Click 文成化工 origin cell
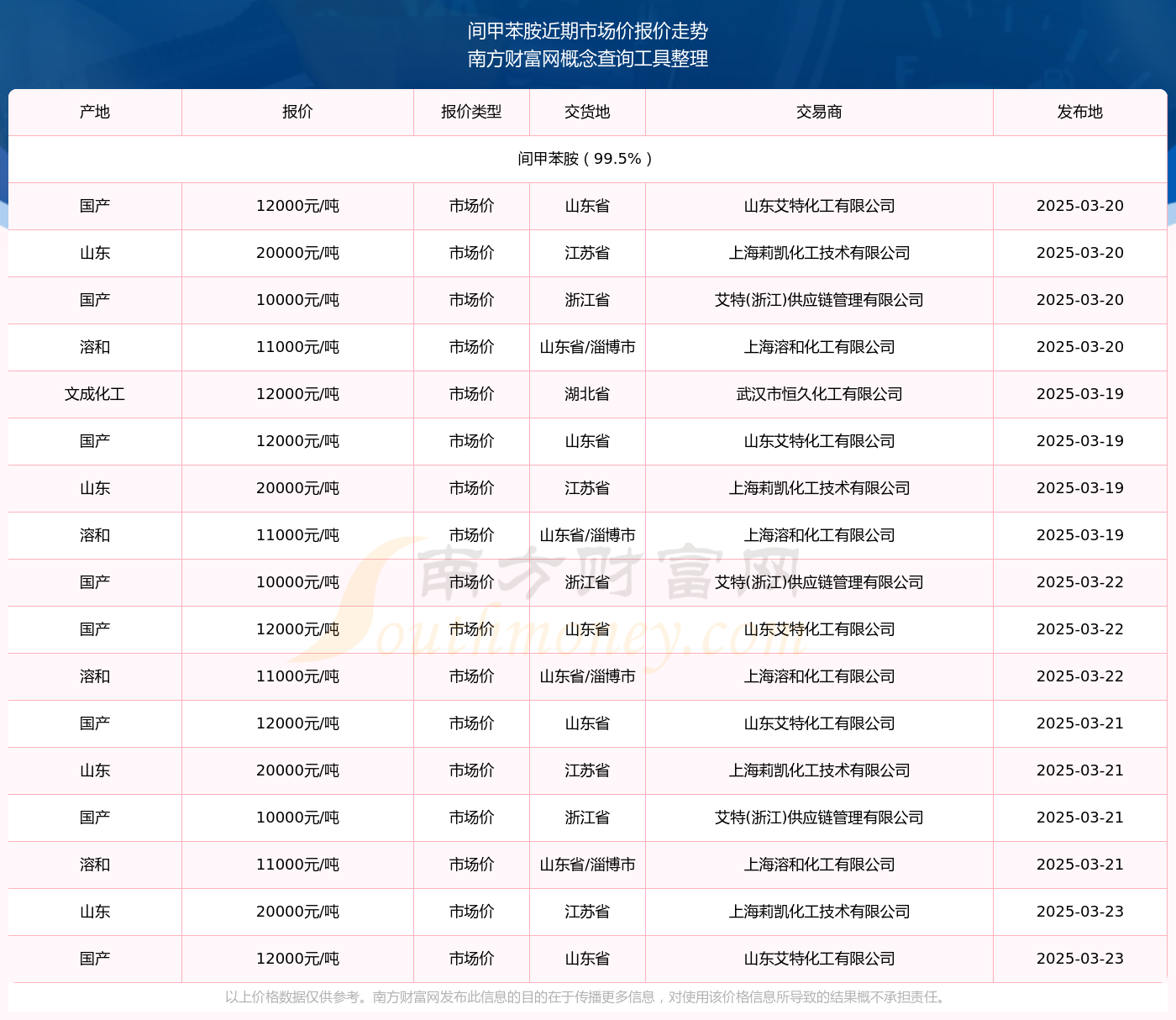The width and height of the screenshot is (1176, 1020). (x=95, y=394)
